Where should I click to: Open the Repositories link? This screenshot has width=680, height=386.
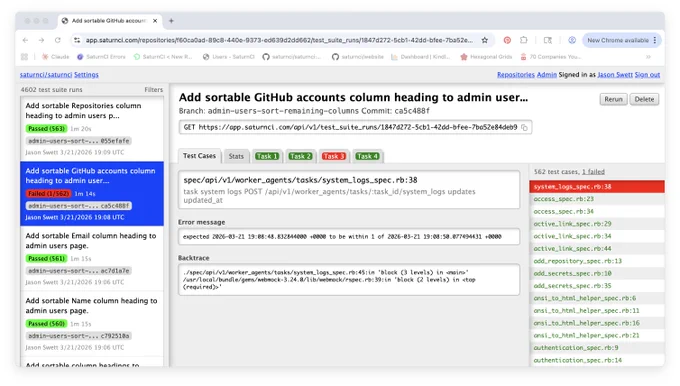516,75
